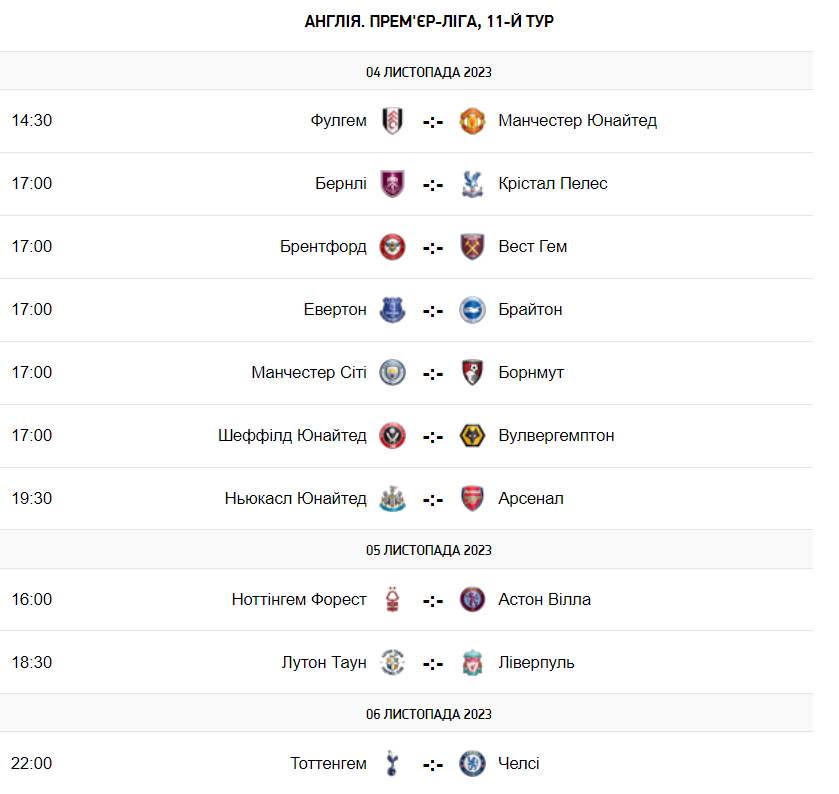Click the Arsenal club crest
The height and width of the screenshot is (794, 839).
click(x=472, y=499)
